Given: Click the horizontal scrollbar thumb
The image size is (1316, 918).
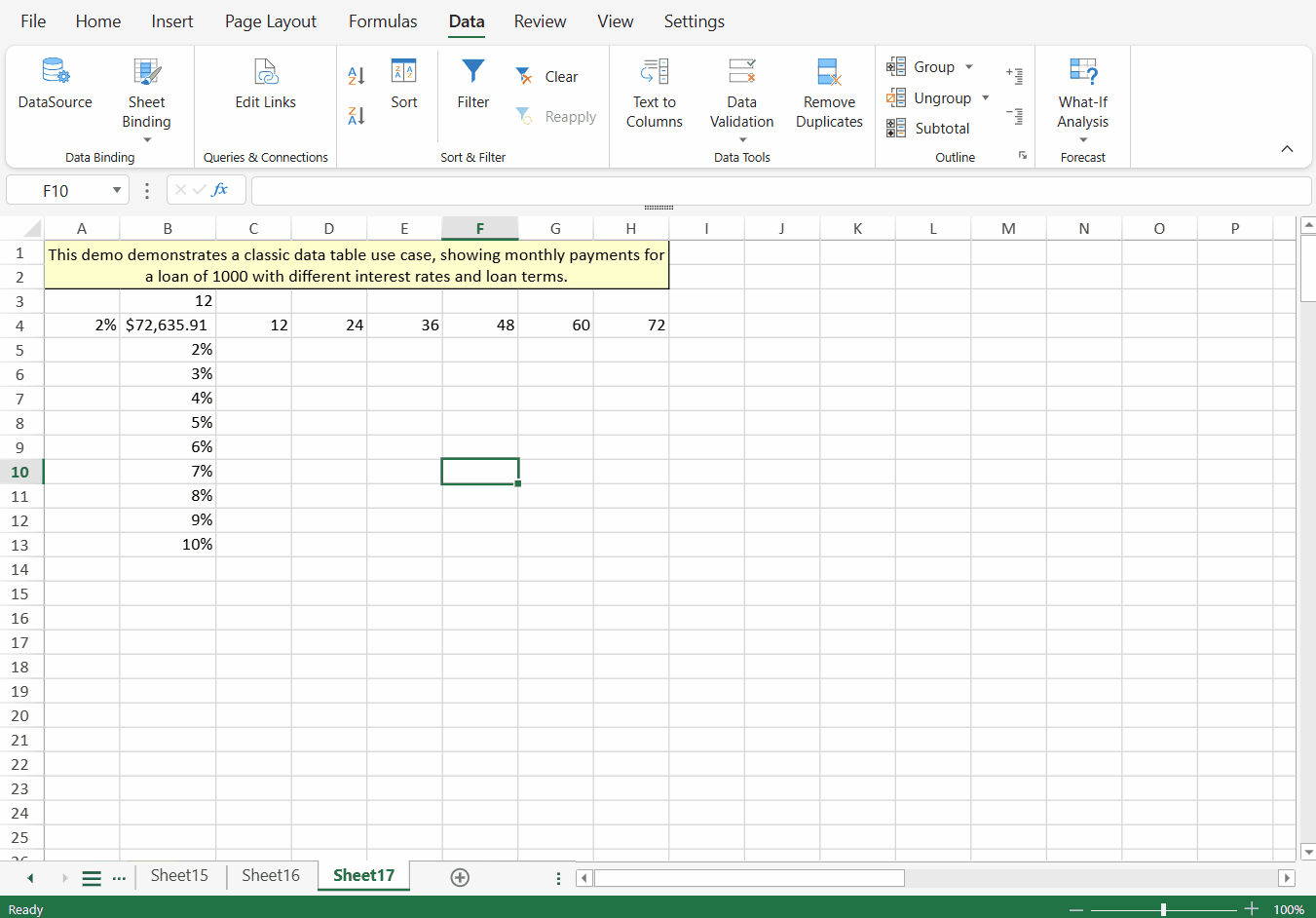Looking at the screenshot, I should (749, 878).
